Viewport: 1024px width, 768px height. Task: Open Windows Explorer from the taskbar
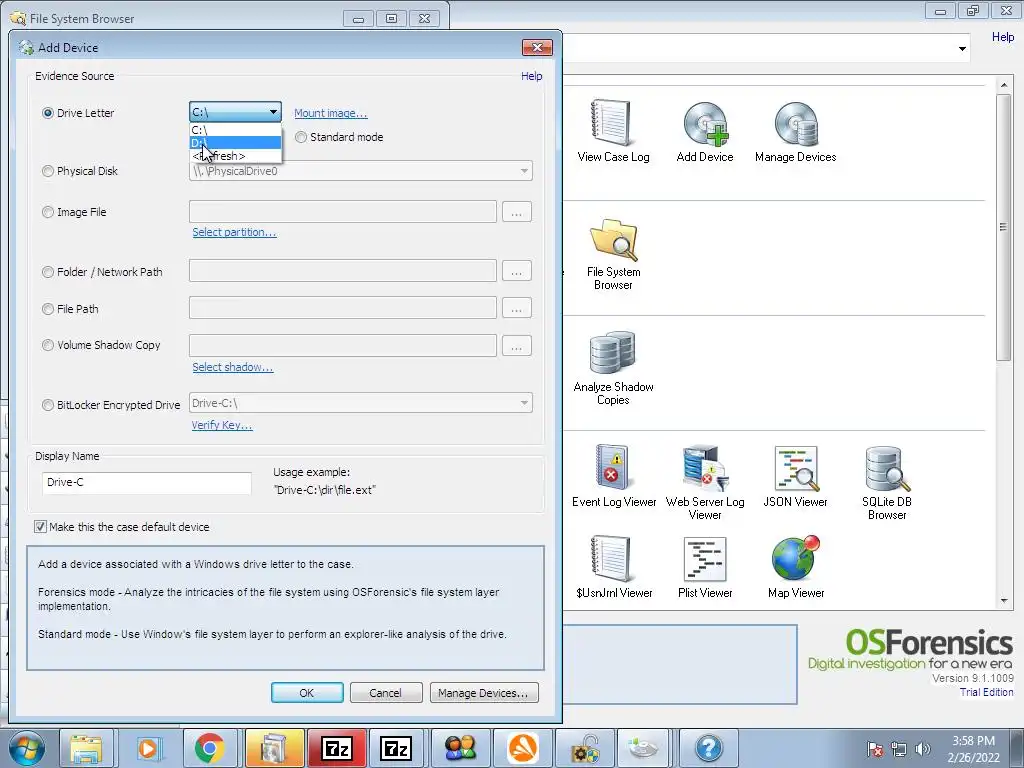[x=86, y=748]
